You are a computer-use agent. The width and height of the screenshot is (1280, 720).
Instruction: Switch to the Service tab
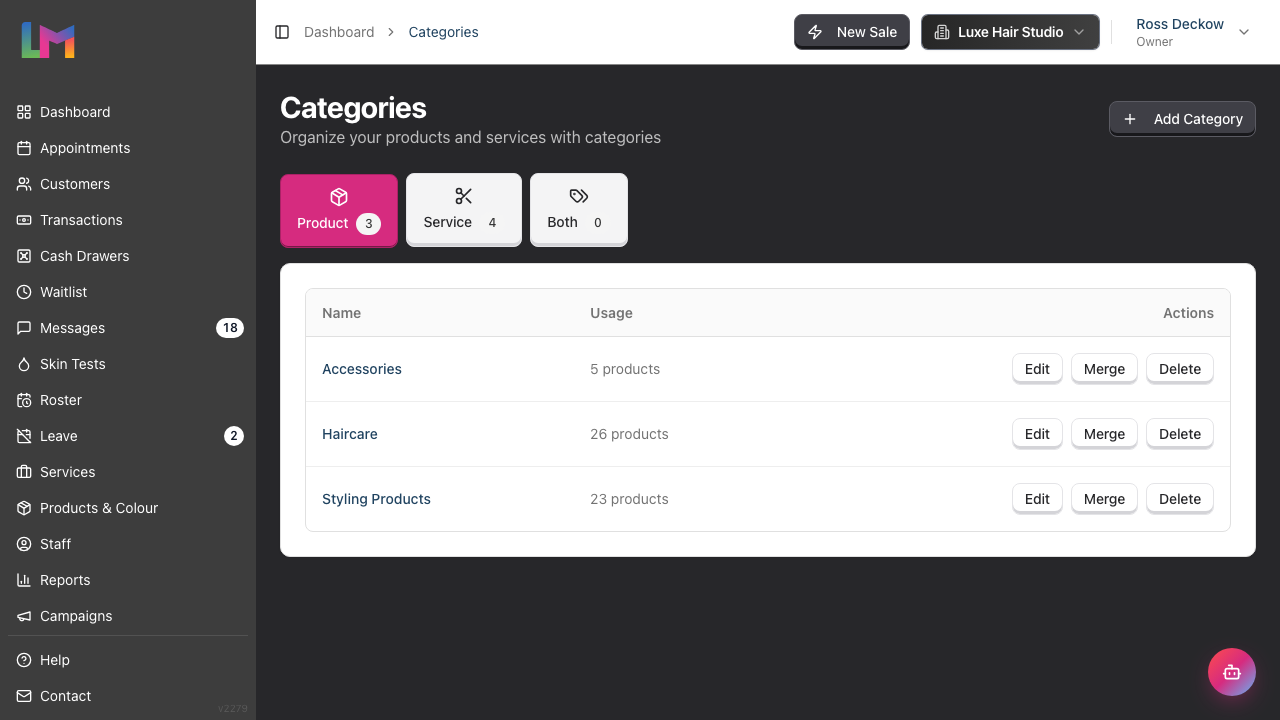(464, 210)
